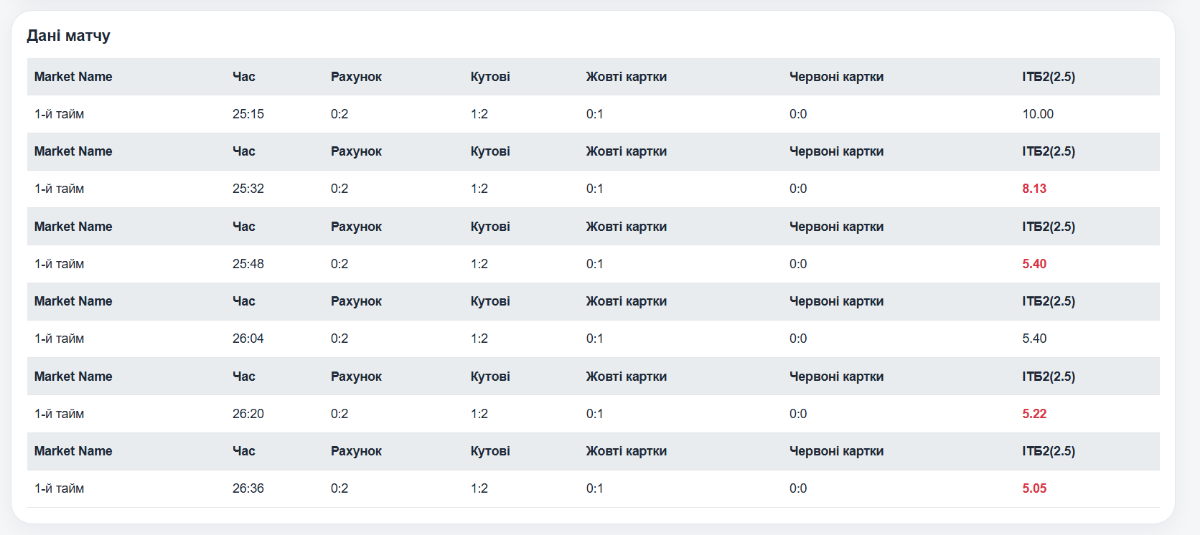Click the 25:15 time cell
This screenshot has width=1200, height=535.
tap(248, 114)
